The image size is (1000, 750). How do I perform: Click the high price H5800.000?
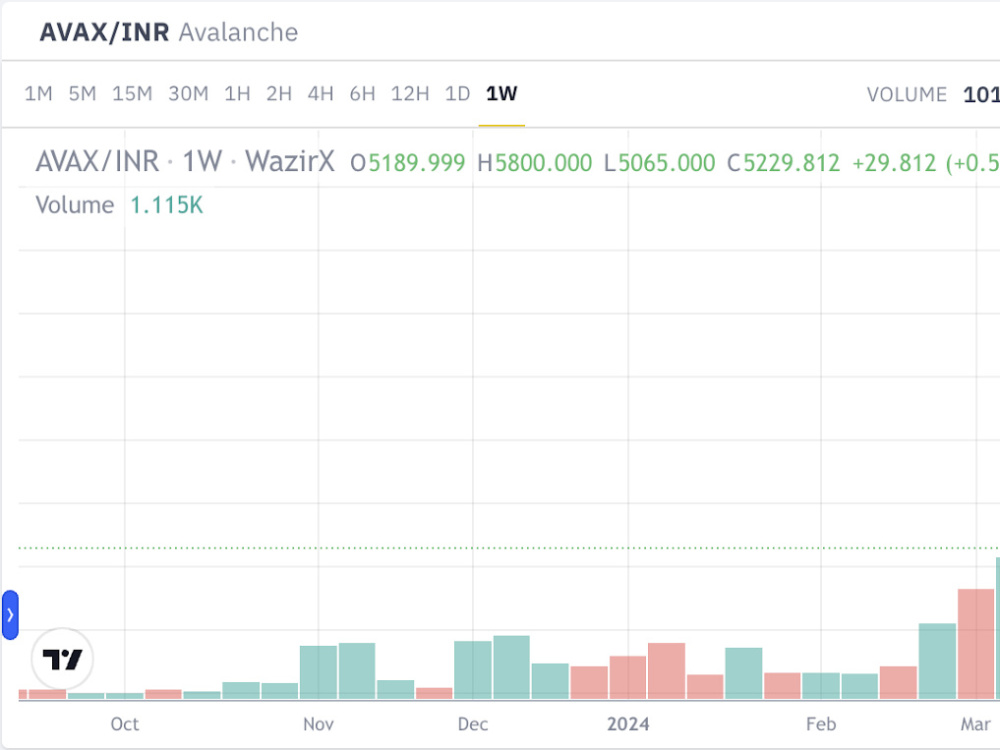pos(534,163)
